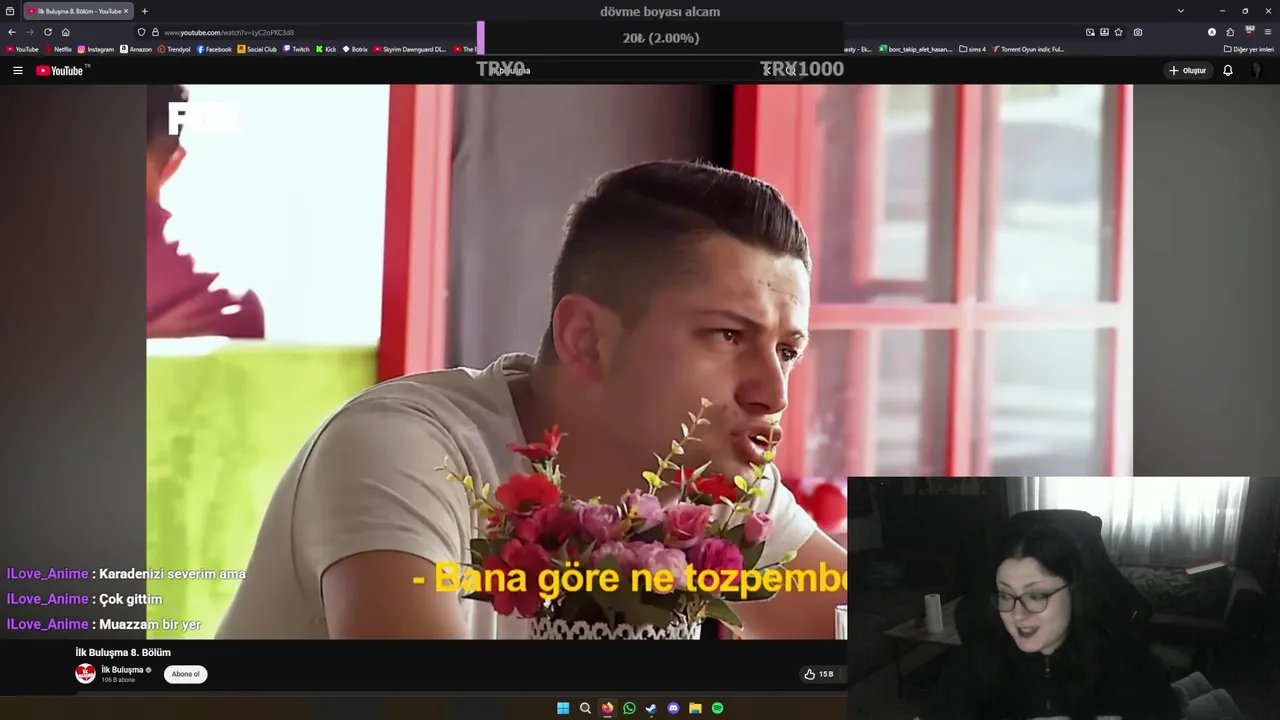Bookmark this page with the star icon
This screenshot has height=720, width=1280.
[x=1120, y=32]
